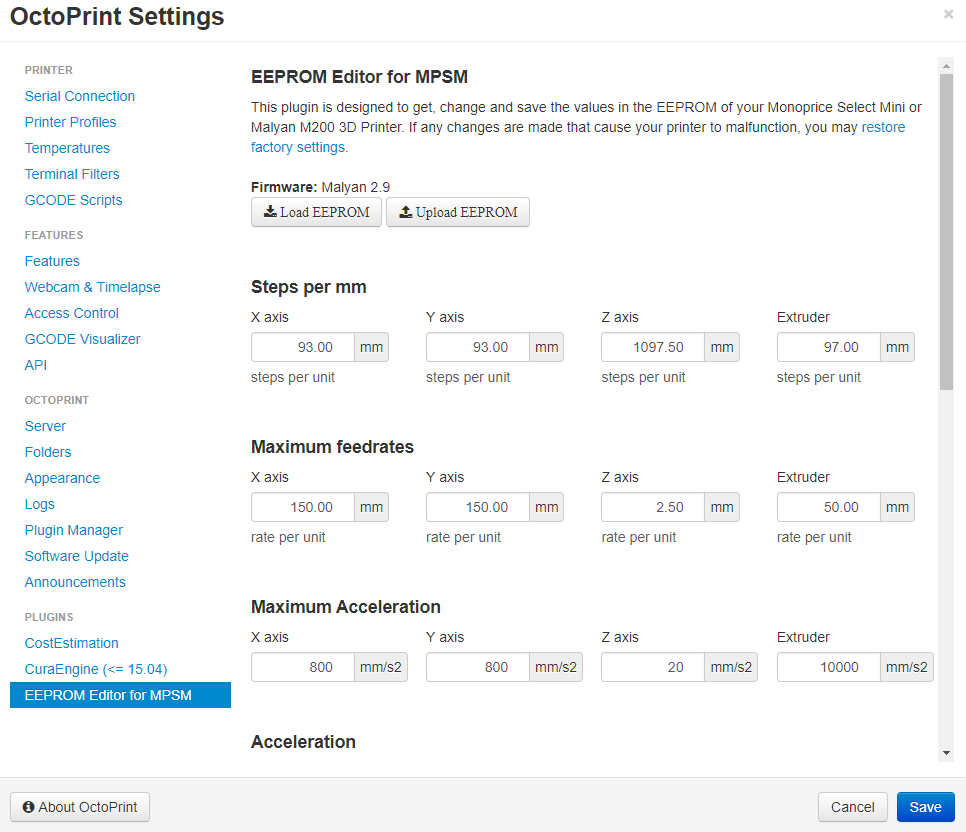Open the Logs section
This screenshot has height=832, width=966.
39,504
